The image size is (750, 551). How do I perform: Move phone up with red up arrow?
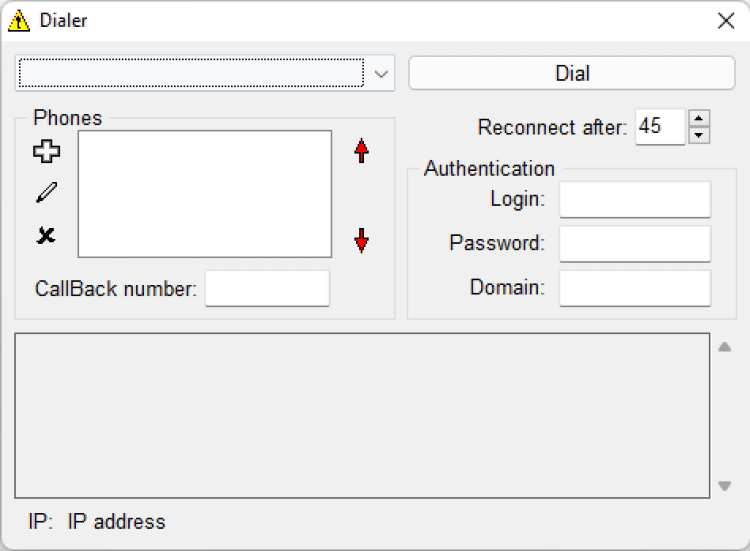click(x=362, y=152)
